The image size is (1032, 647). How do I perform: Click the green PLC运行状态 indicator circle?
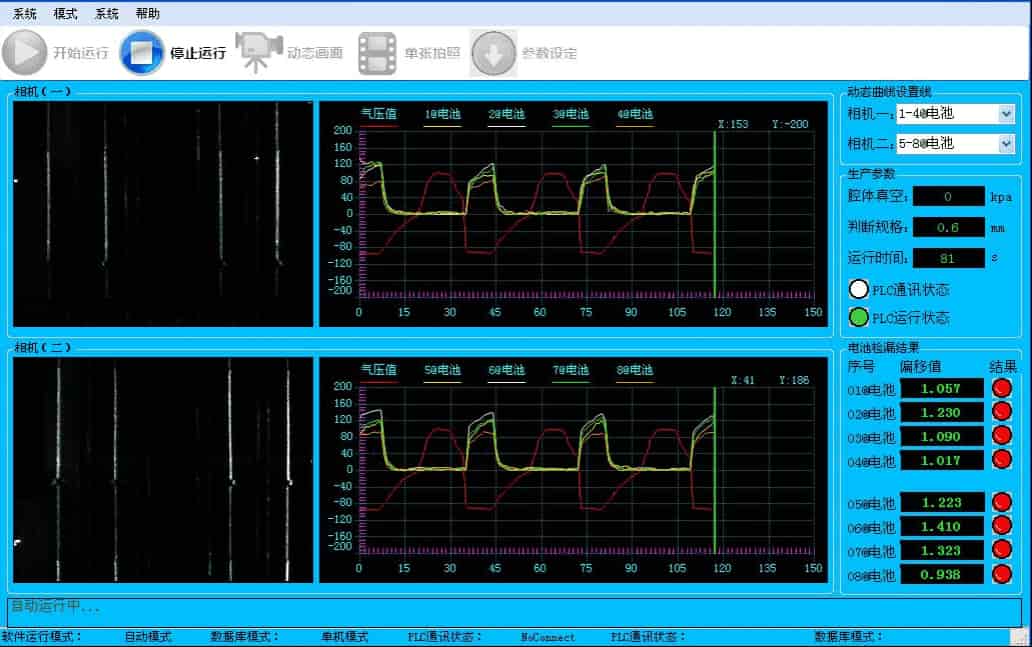(x=858, y=318)
